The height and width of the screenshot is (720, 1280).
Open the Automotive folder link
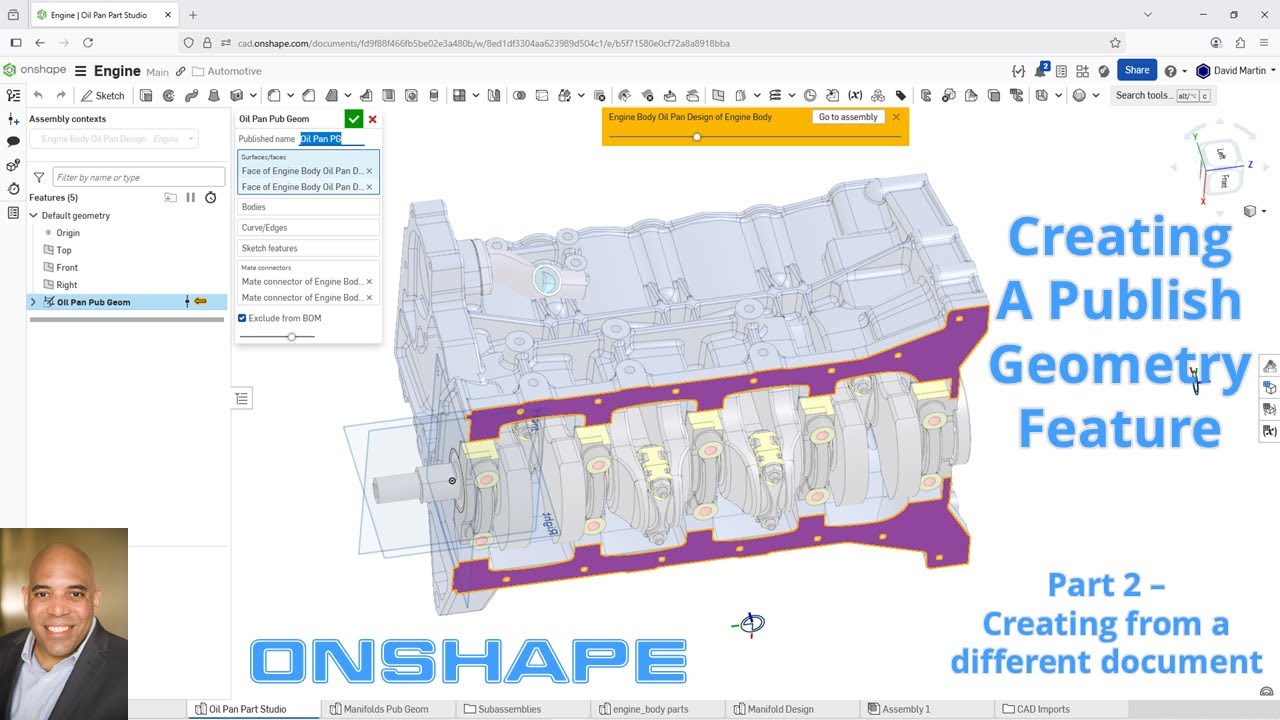227,71
